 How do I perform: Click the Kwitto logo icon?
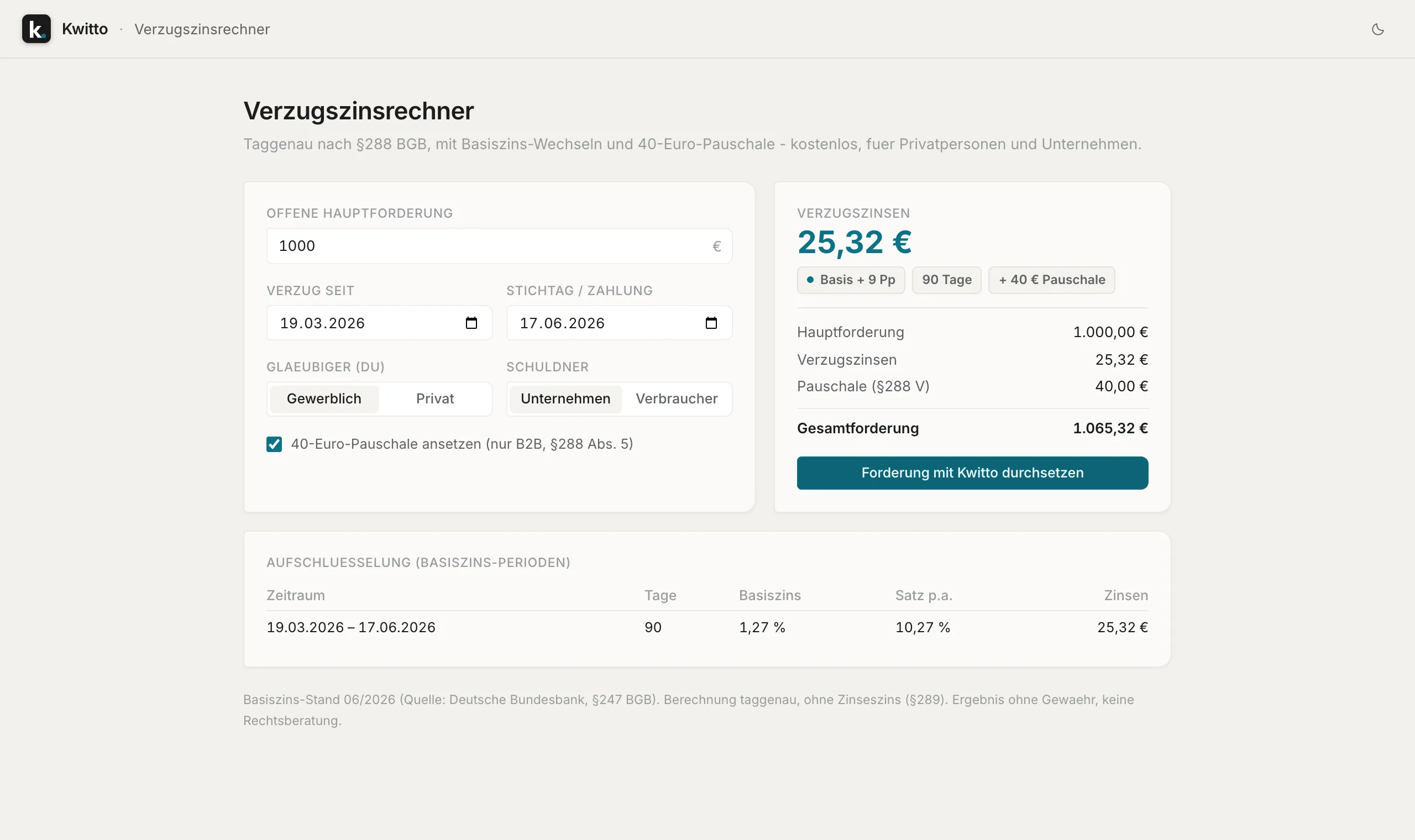(x=36, y=29)
